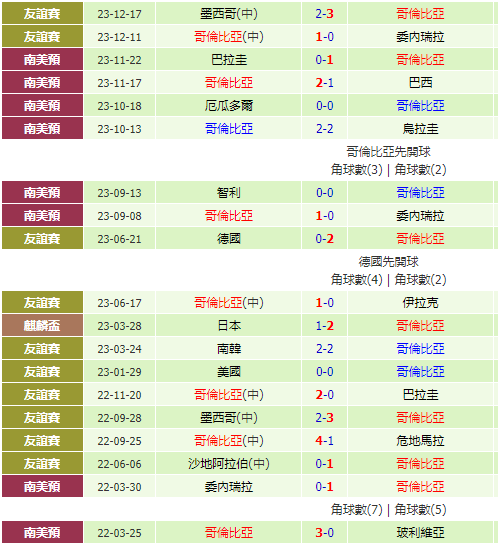
Task: Click the 麒麟盃 competition label
Action: click(x=42, y=326)
